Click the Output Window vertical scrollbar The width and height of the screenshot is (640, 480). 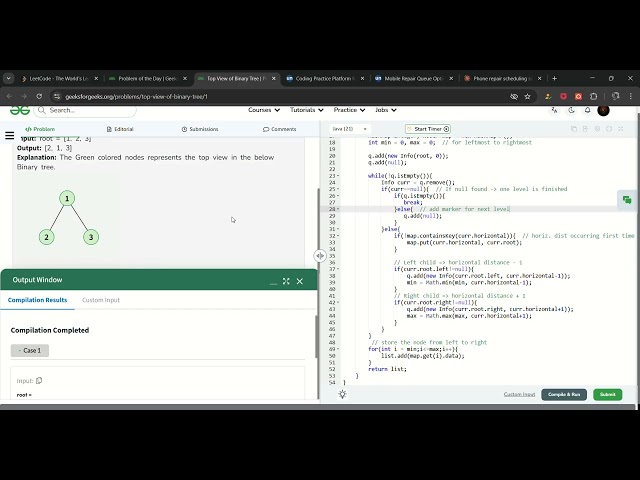coord(316,337)
